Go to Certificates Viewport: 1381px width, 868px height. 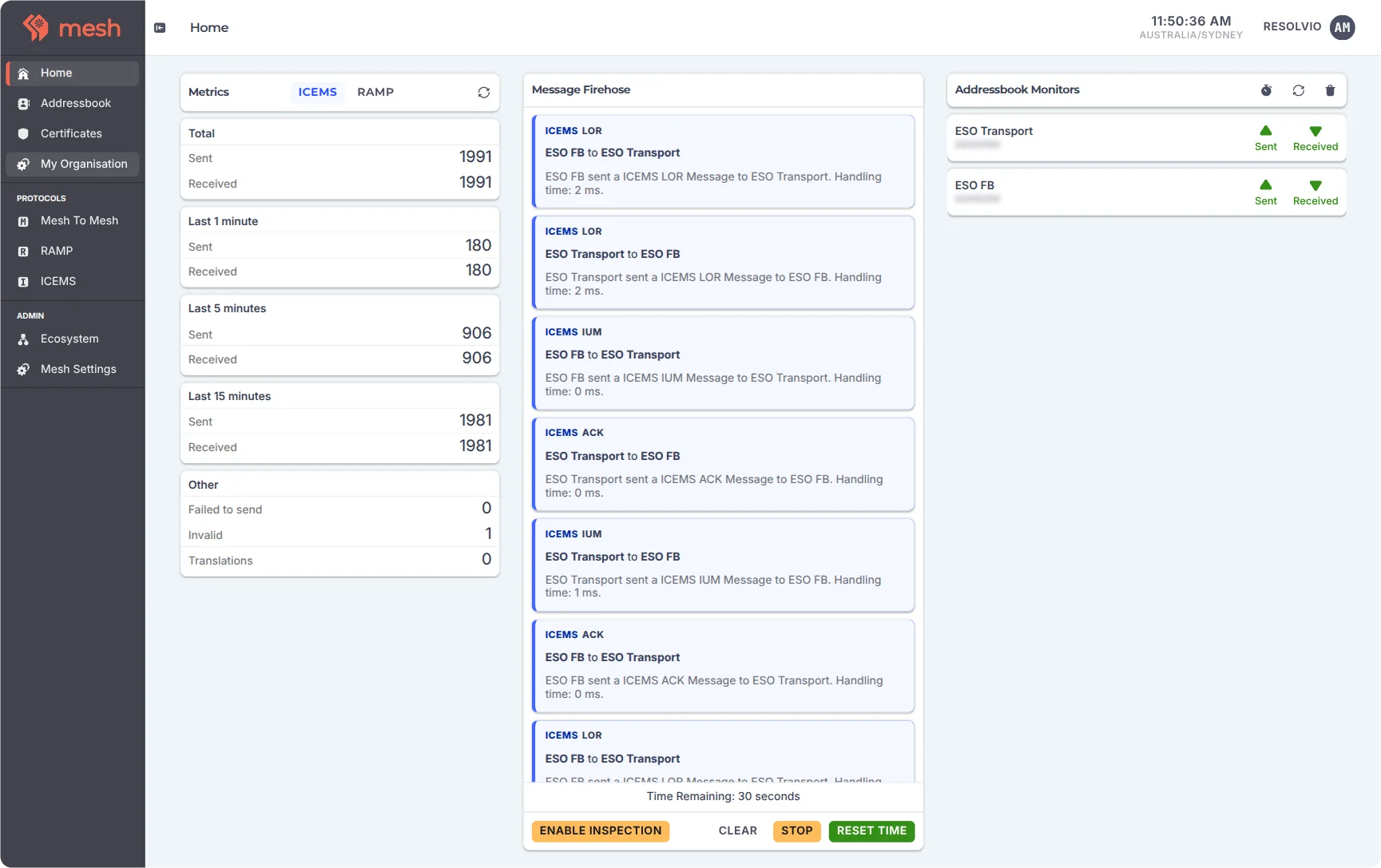[73, 133]
